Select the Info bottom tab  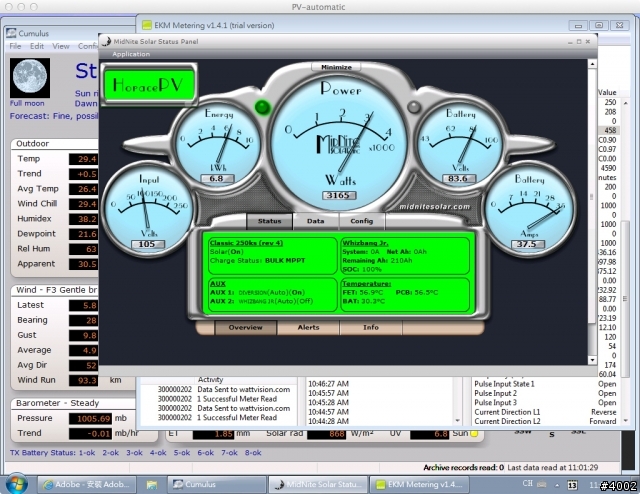(x=371, y=327)
